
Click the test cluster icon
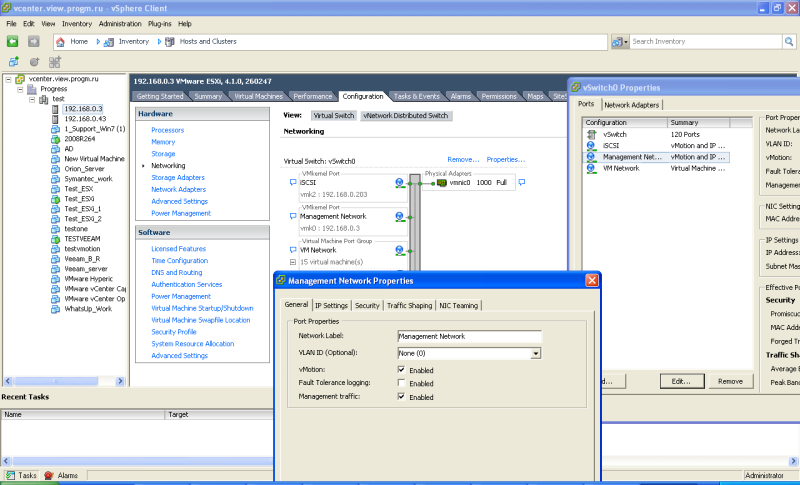coord(44,99)
